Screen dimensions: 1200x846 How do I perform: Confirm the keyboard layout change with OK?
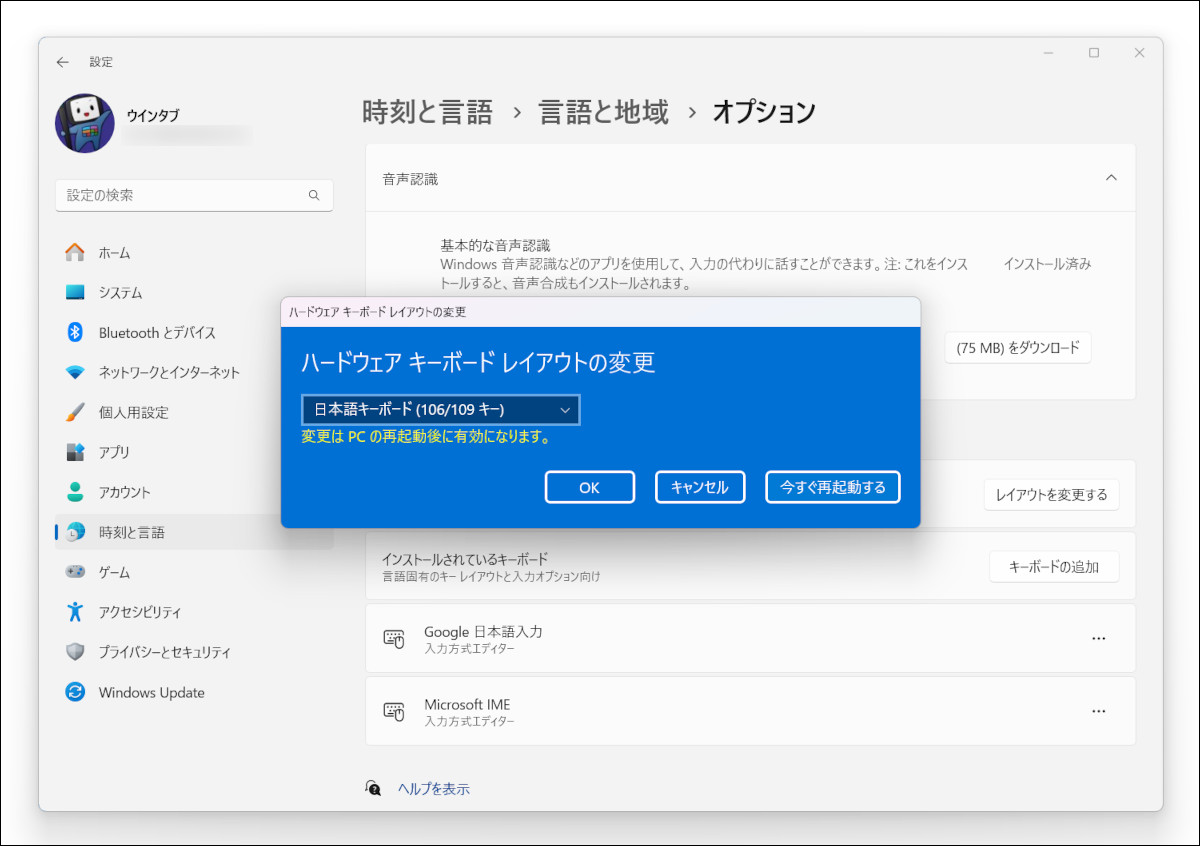[x=589, y=487]
